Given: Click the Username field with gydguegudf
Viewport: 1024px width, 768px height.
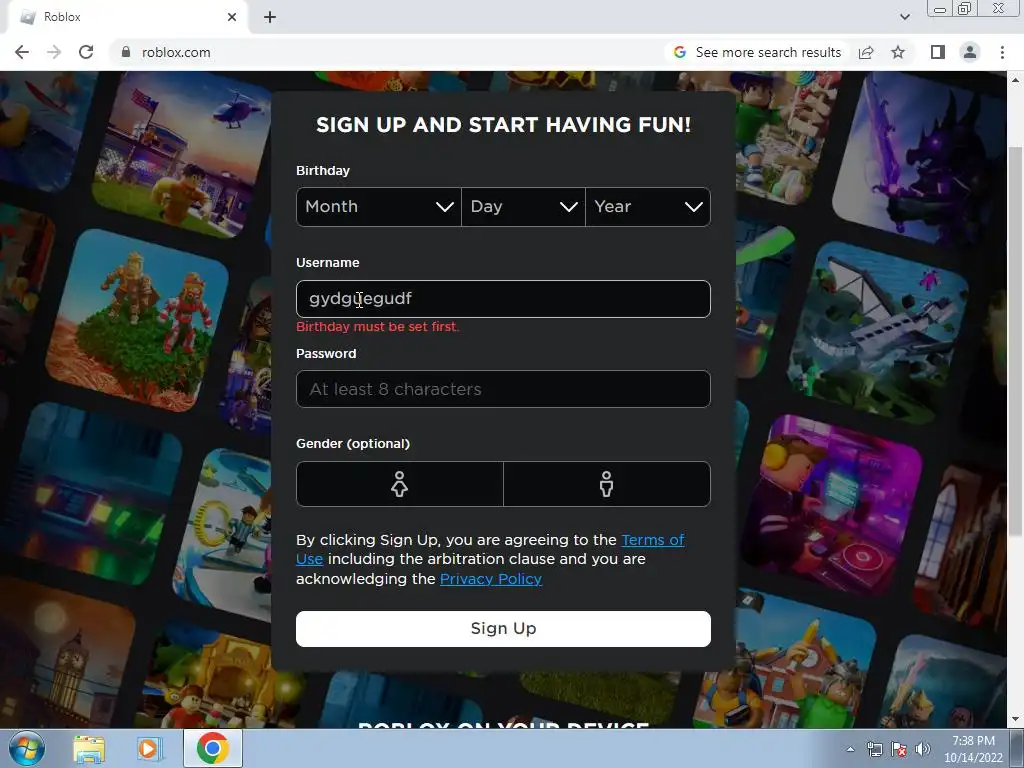Looking at the screenshot, I should (503, 299).
